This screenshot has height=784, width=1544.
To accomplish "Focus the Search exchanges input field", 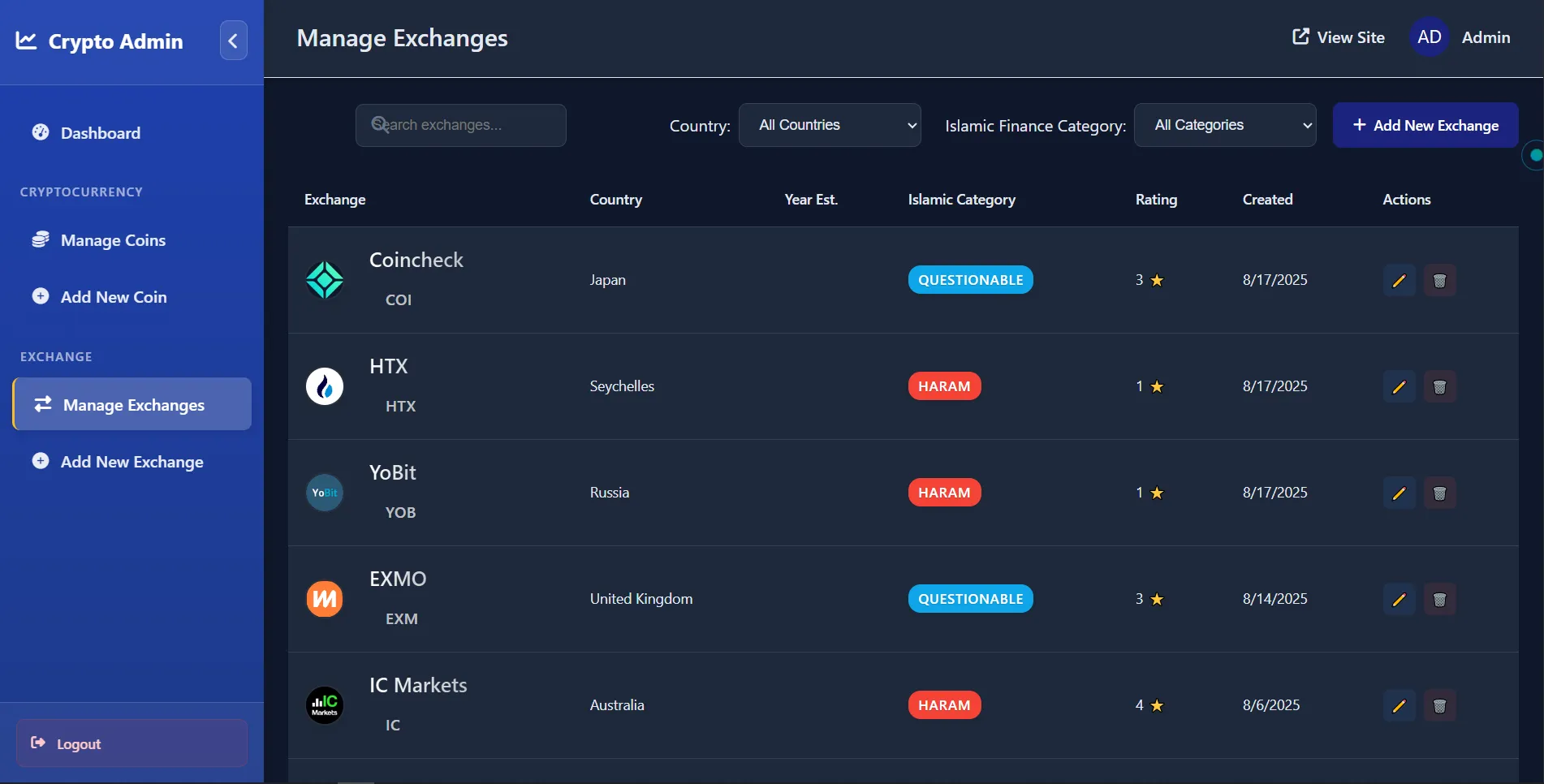I will [x=461, y=125].
